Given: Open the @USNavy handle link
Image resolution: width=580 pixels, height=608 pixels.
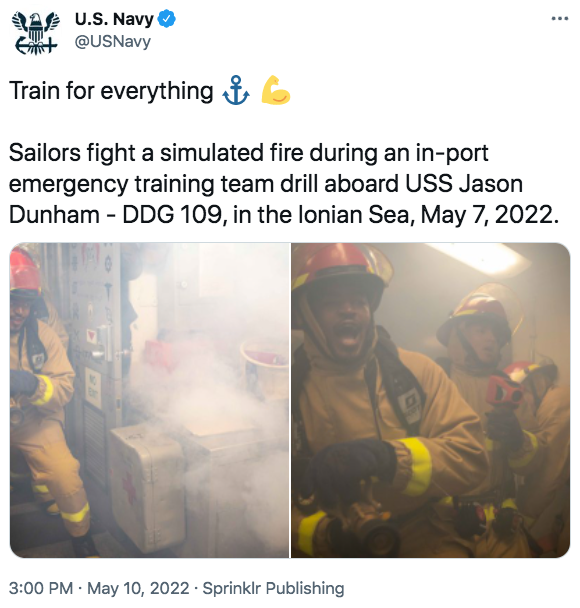Looking at the screenshot, I should tap(113, 41).
